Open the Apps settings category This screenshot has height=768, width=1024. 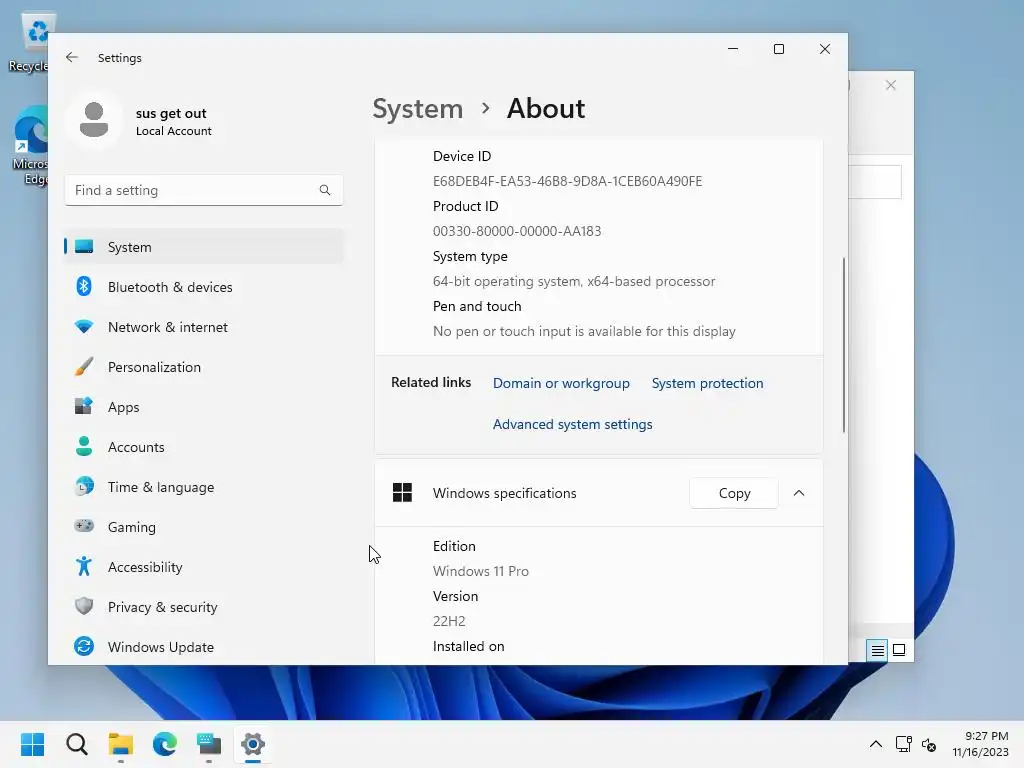tap(204, 407)
